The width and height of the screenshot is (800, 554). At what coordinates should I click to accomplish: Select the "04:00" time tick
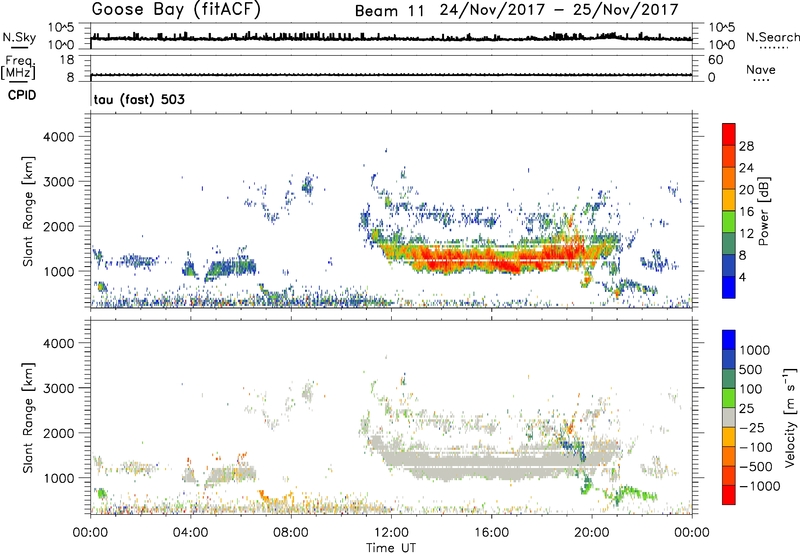[x=191, y=533]
